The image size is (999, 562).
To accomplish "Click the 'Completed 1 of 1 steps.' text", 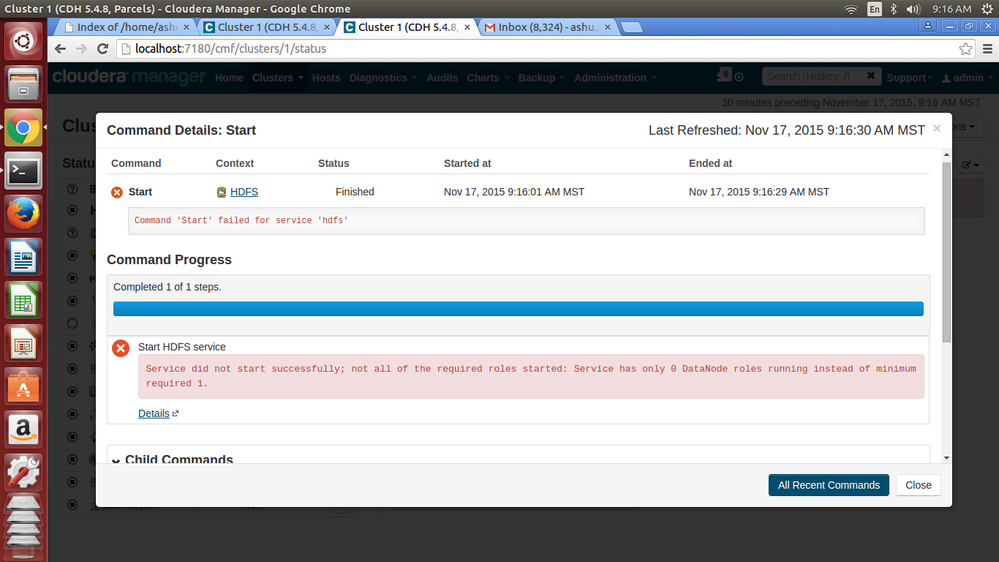I will click(x=168, y=287).
